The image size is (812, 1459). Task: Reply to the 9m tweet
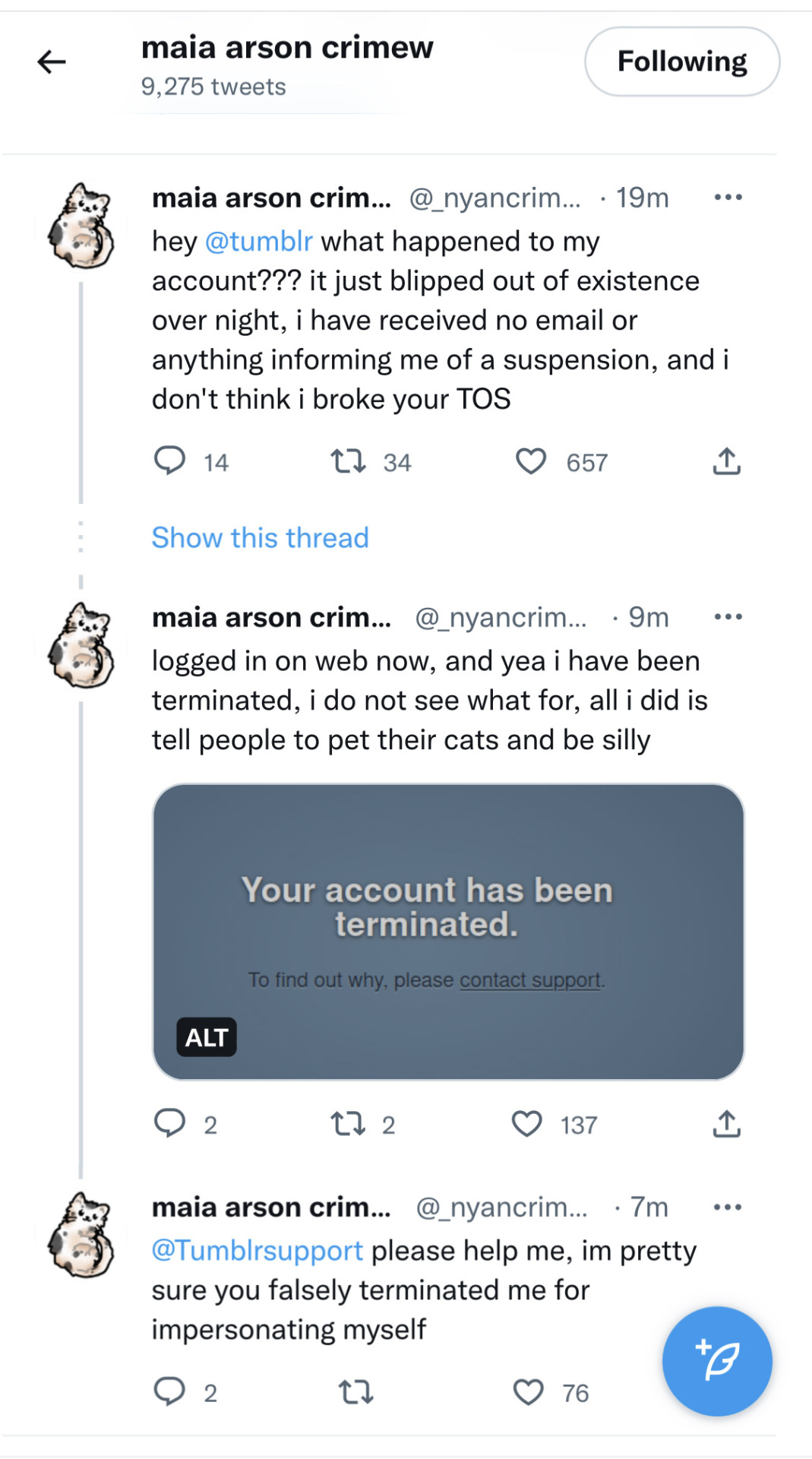pyautogui.click(x=169, y=1123)
